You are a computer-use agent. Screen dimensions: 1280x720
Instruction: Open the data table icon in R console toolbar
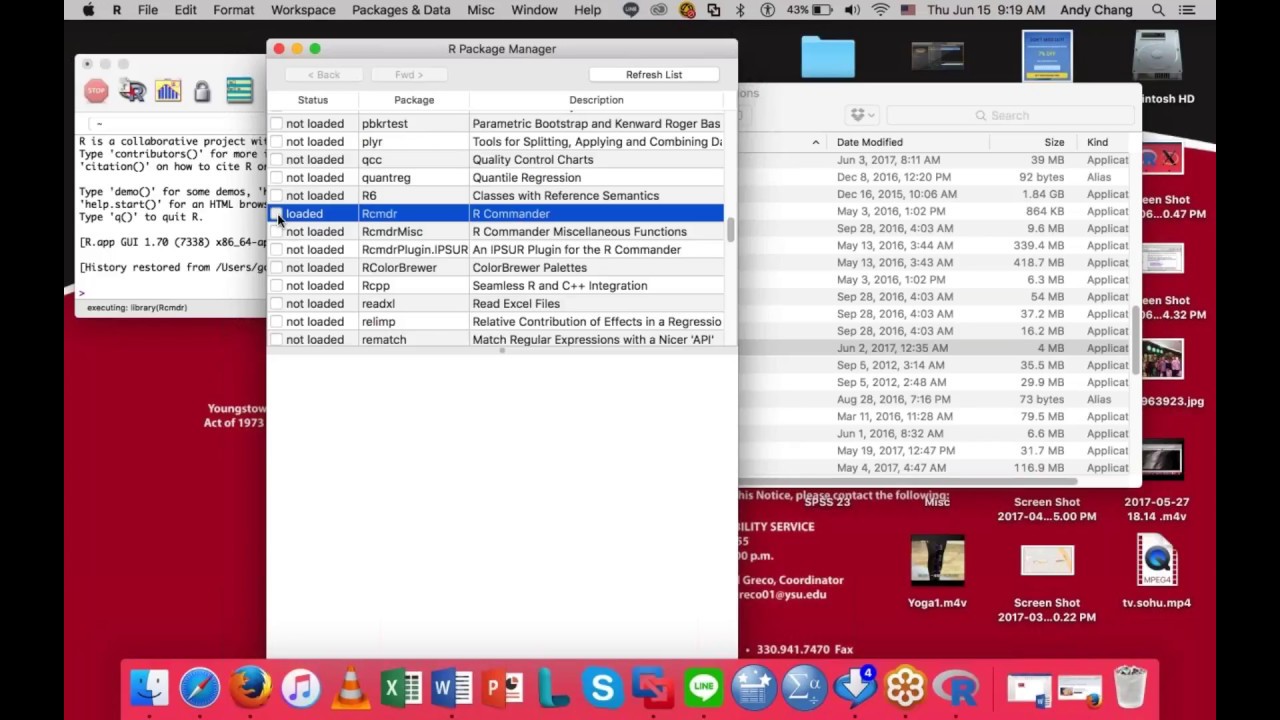coord(239,91)
